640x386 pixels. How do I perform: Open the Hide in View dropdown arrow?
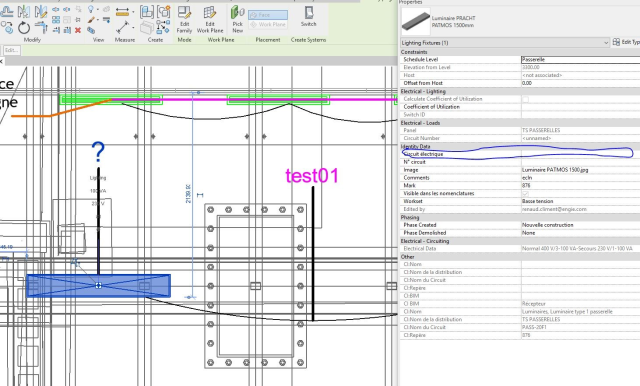[x=98, y=9]
